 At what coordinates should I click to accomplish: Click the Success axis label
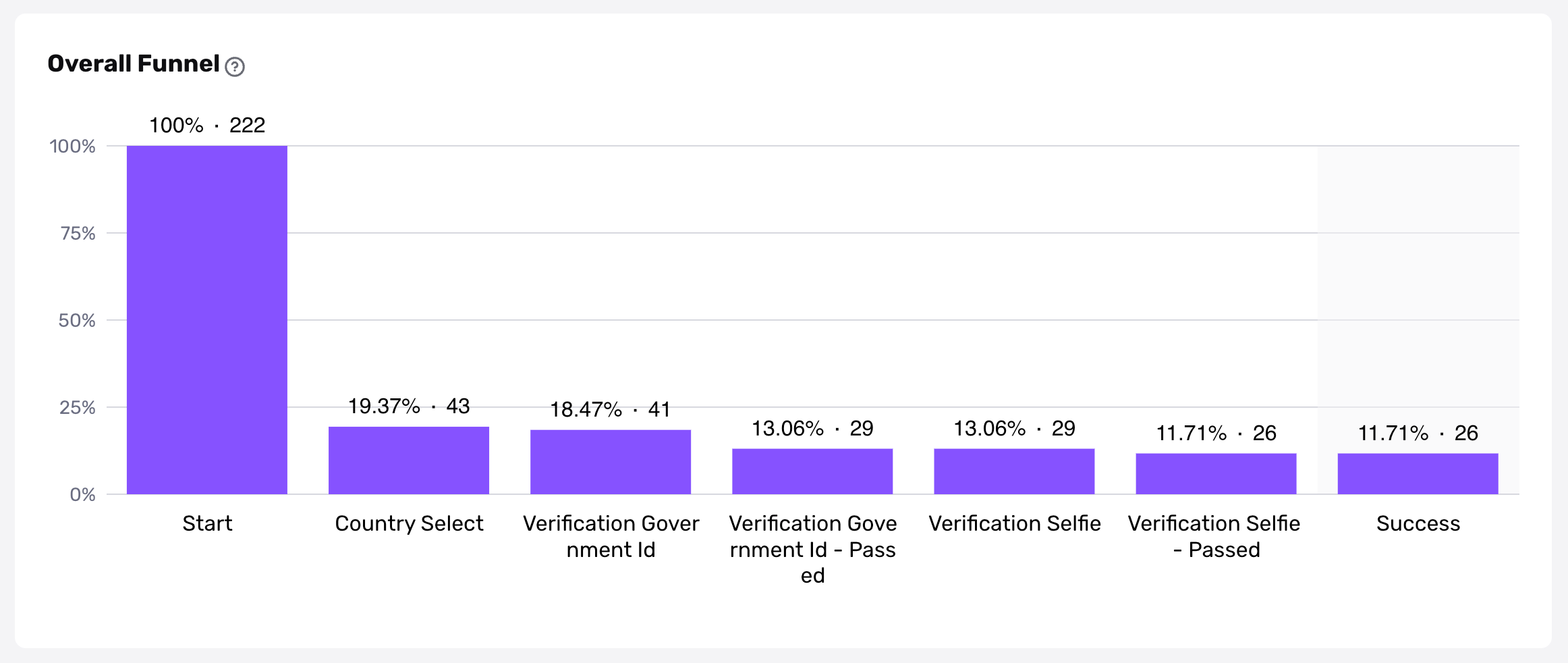click(x=1418, y=523)
